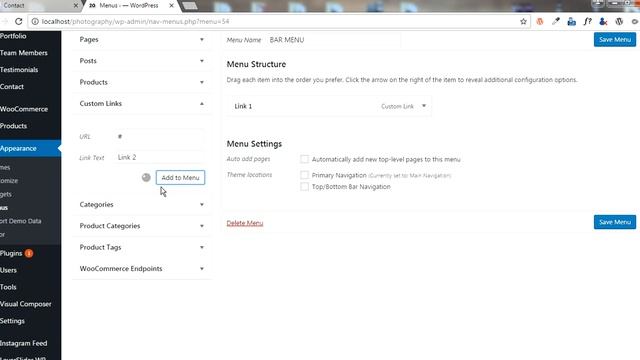This screenshot has height=360, width=640.
Task: Open the f? fonts extension icon
Action: 587,22
